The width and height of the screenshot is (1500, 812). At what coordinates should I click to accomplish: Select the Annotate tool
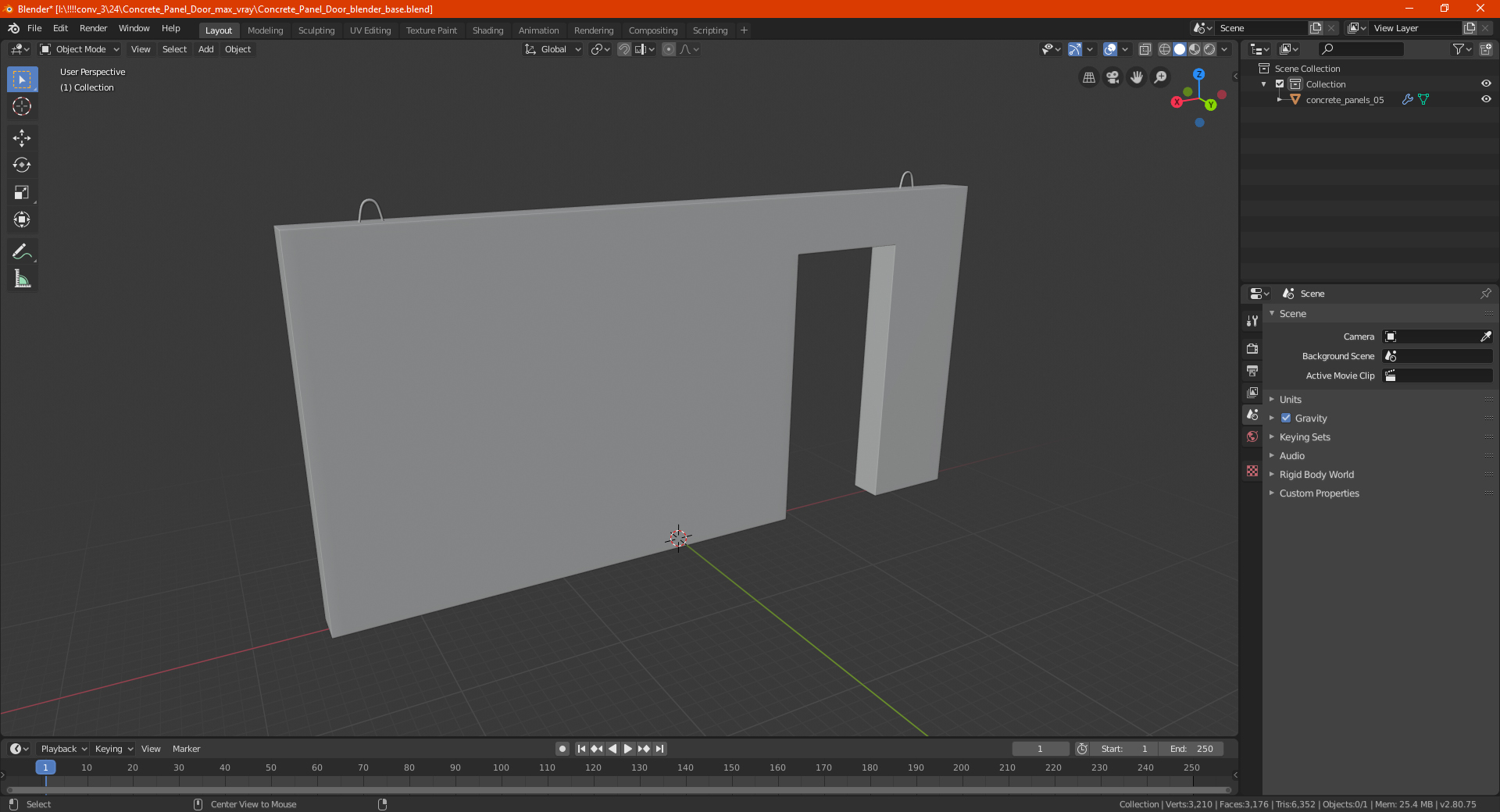[22, 251]
